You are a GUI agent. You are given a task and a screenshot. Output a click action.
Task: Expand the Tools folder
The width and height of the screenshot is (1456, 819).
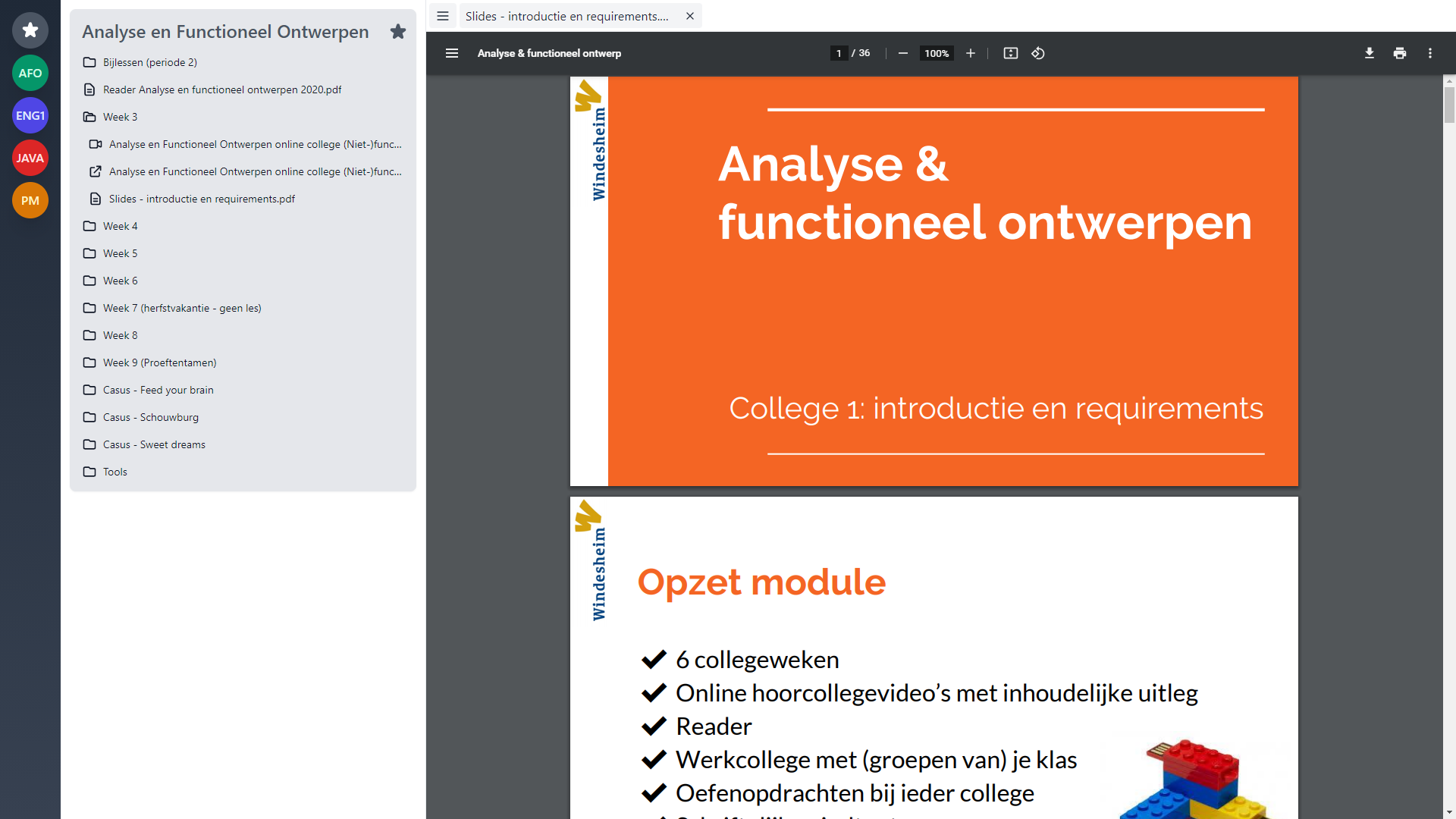(x=243, y=472)
